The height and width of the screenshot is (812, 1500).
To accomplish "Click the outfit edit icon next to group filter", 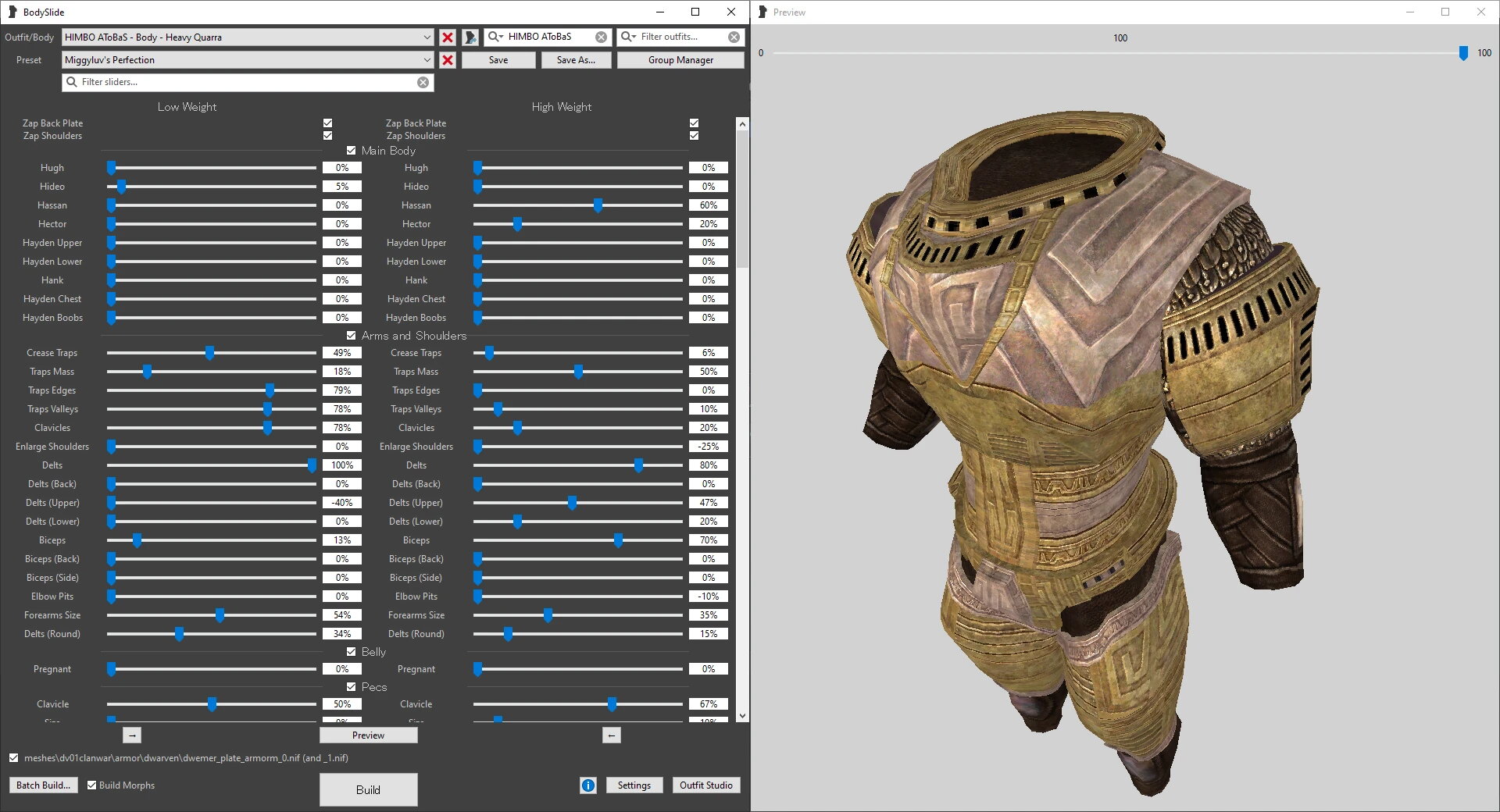I will tap(470, 37).
